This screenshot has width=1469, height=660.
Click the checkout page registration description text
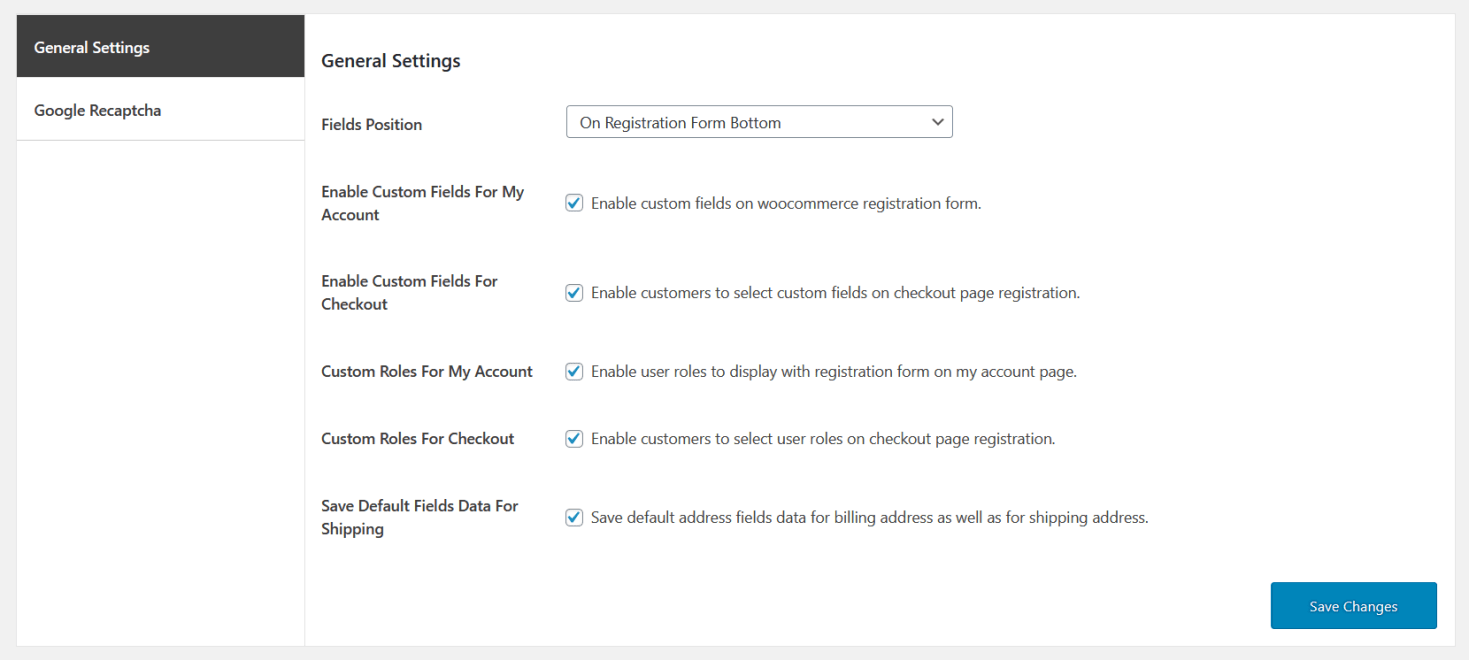[x=834, y=292]
